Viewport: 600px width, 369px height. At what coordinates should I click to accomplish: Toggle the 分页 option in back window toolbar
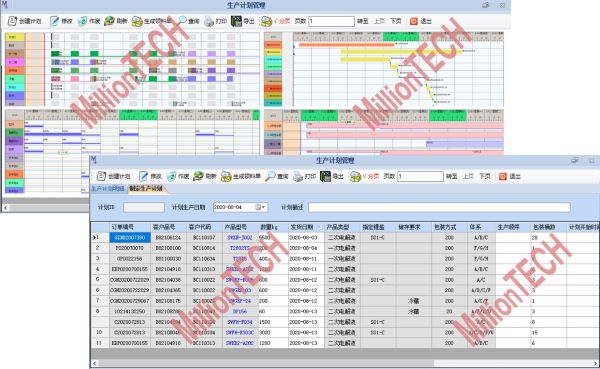click(276, 21)
